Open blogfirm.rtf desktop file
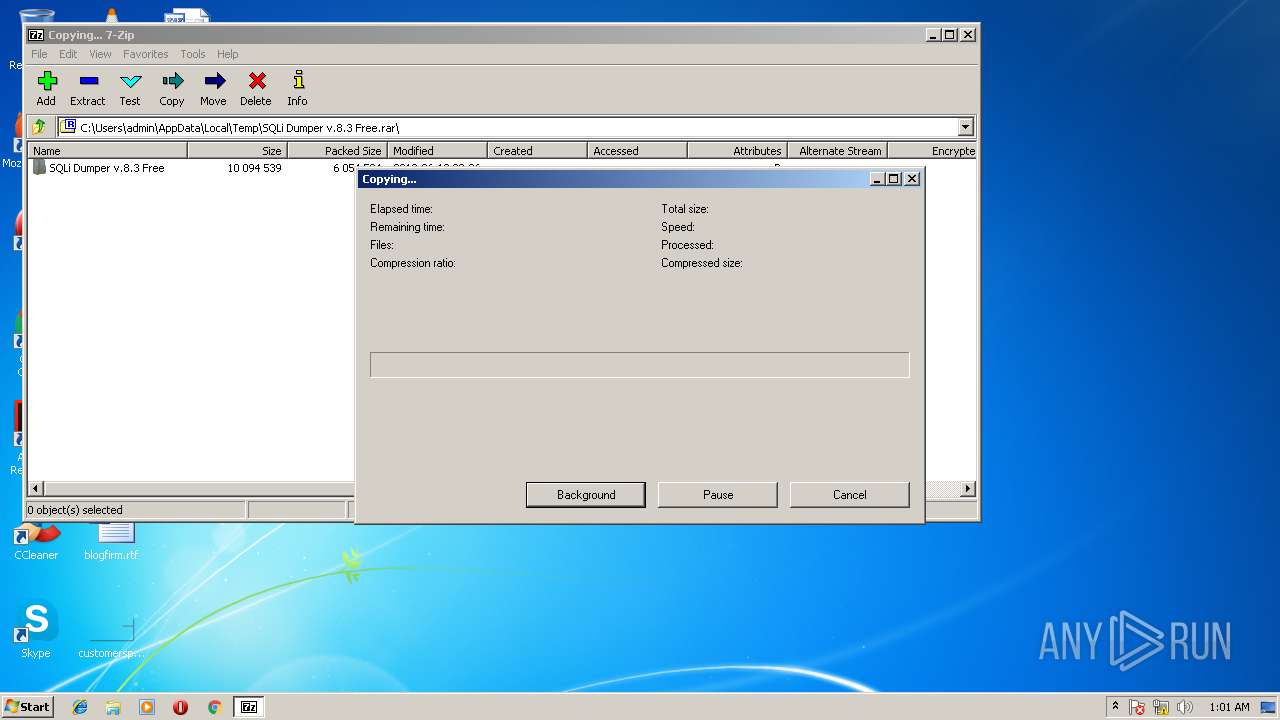This screenshot has width=1280, height=720. point(111,542)
